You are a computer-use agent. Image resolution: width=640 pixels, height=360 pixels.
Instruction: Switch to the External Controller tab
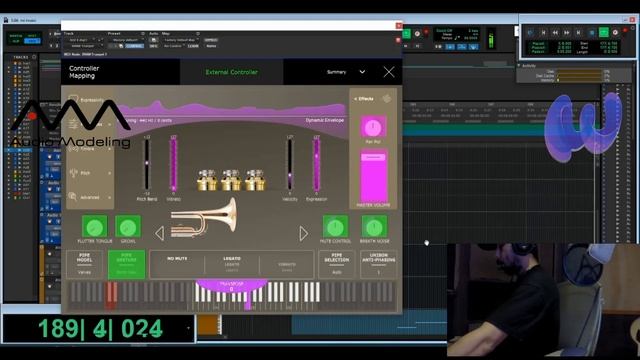[x=231, y=72]
